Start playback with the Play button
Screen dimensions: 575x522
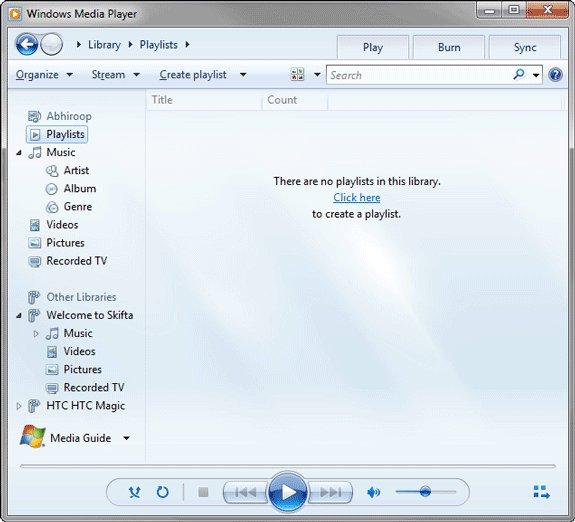pyautogui.click(x=288, y=492)
